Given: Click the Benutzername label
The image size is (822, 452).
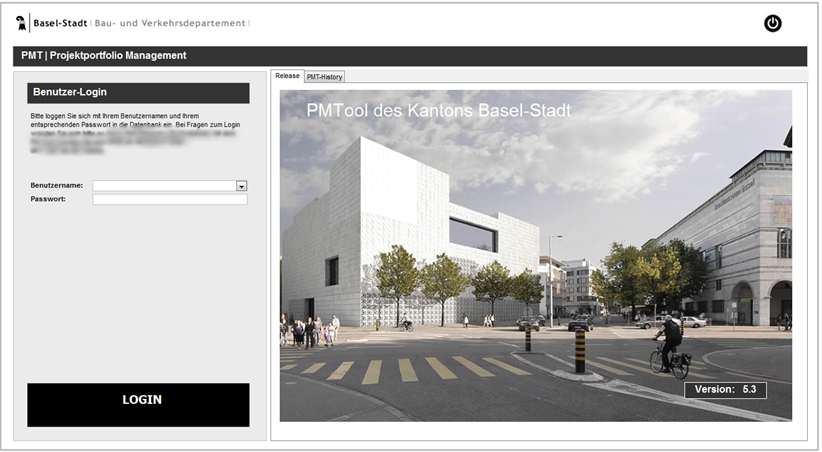Looking at the screenshot, I should [57, 186].
